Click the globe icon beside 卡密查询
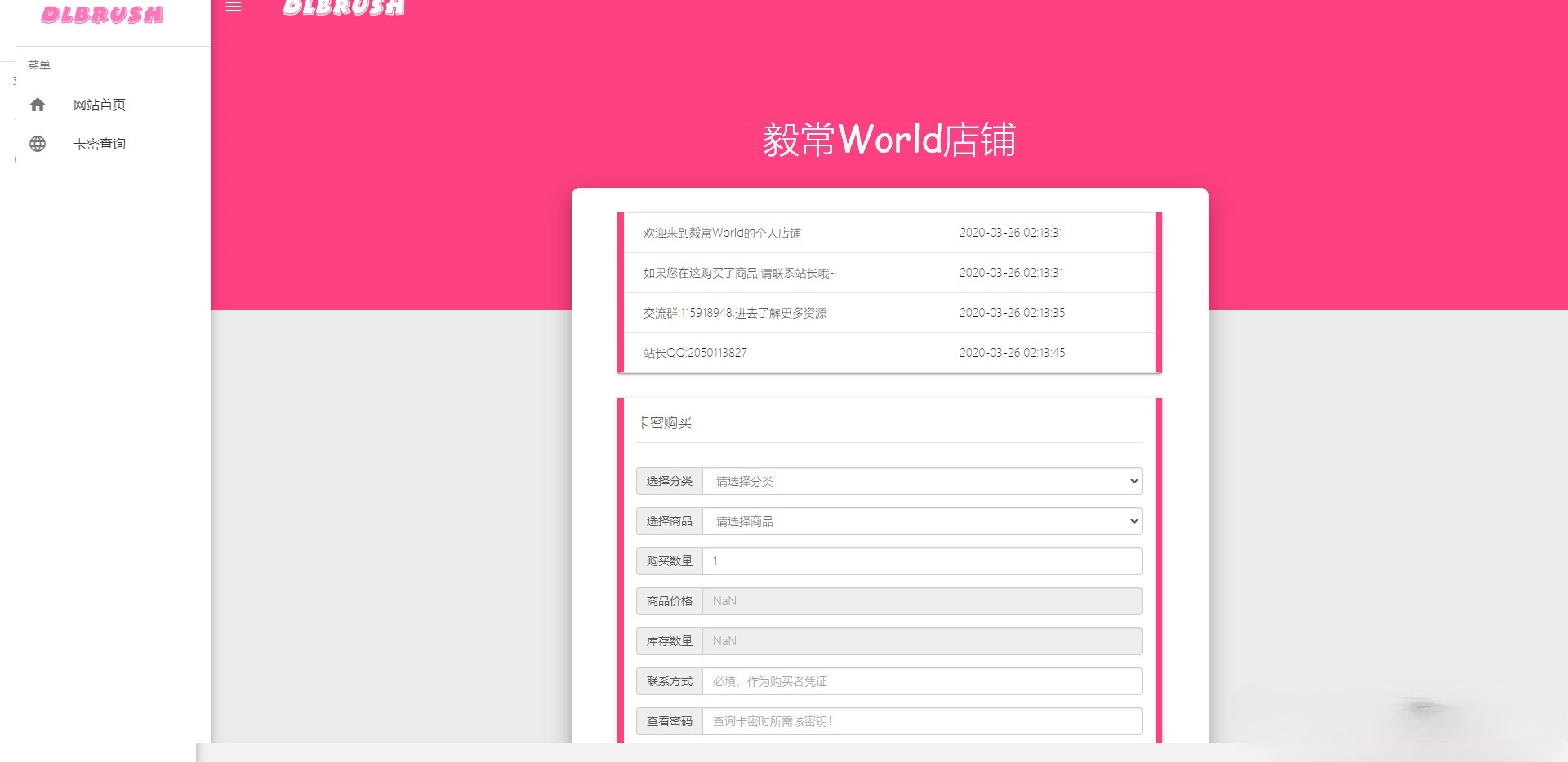Viewport: 1568px width, 762px height. (38, 143)
